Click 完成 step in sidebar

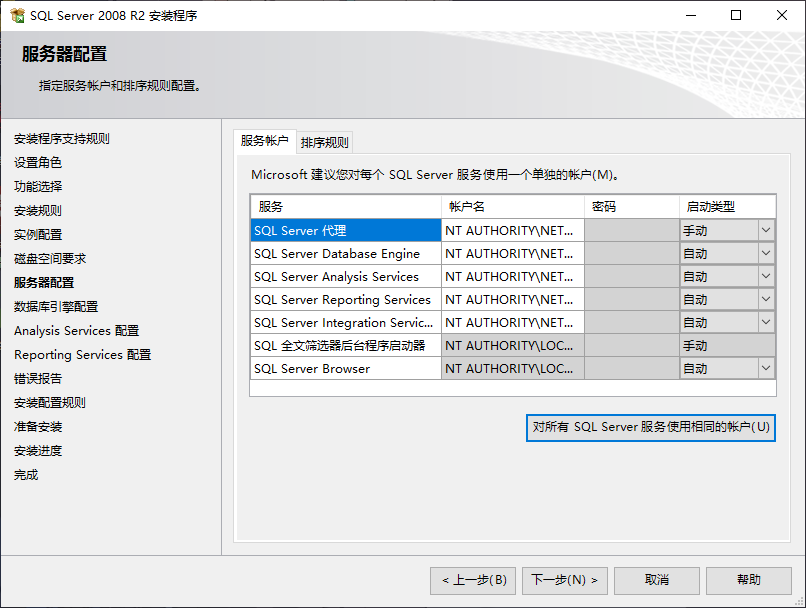point(26,475)
